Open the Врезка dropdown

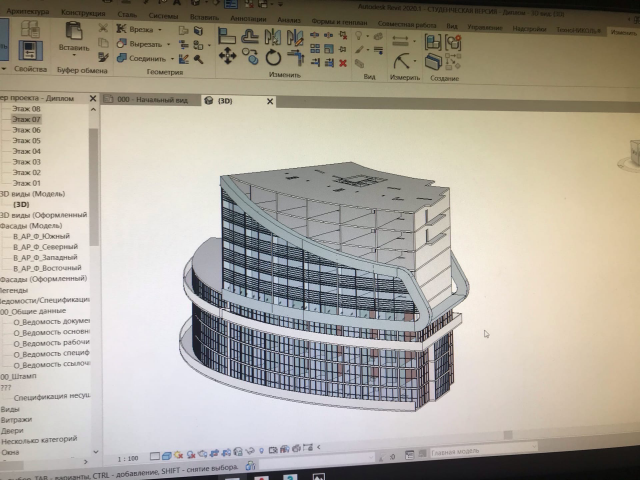[160, 30]
